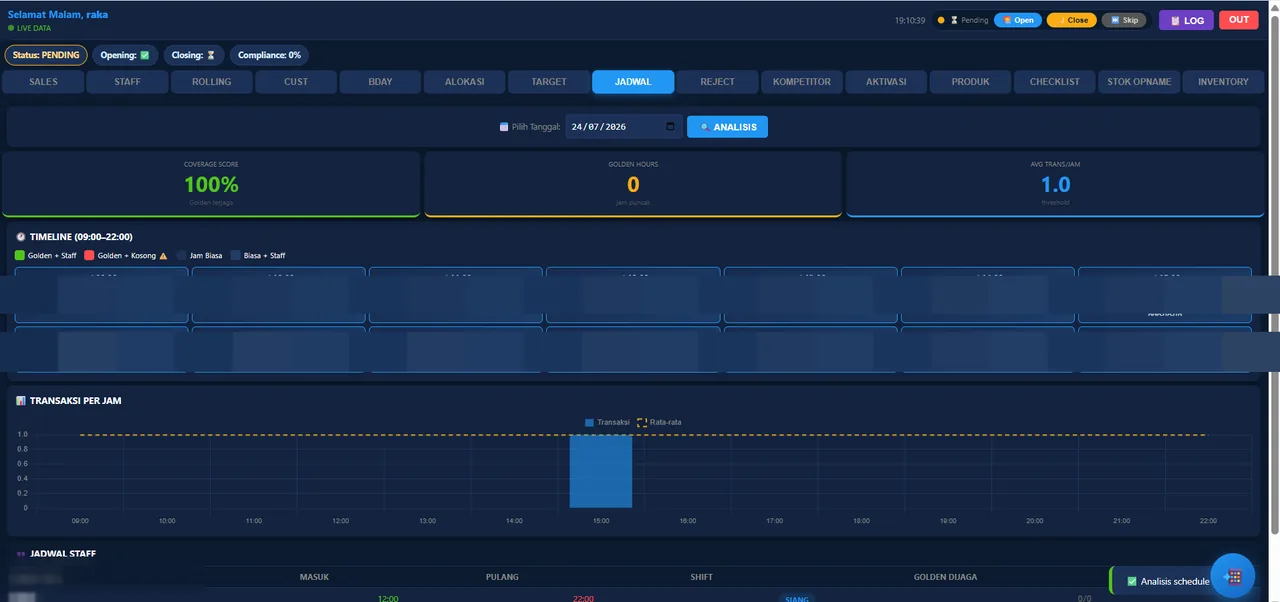Viewport: 1280px width, 602px height.
Task: Click the 19:10:39 clock text
Action: tap(910, 20)
